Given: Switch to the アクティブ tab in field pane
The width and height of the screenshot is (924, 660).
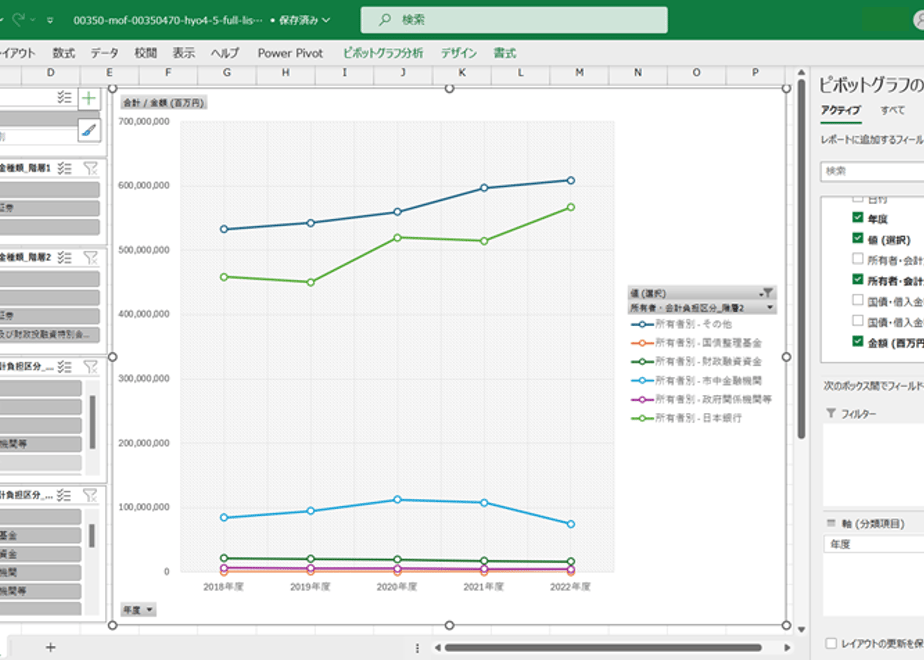Looking at the screenshot, I should (841, 110).
